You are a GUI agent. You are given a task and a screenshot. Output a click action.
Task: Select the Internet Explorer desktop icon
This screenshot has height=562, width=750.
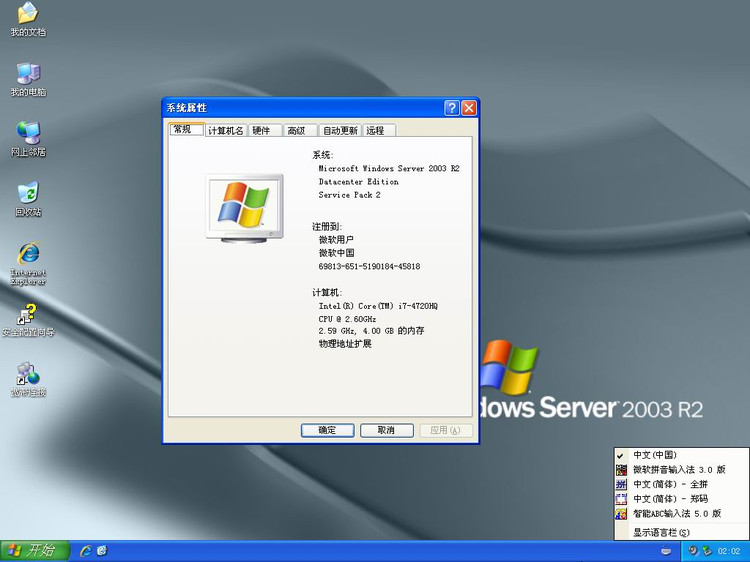click(28, 263)
